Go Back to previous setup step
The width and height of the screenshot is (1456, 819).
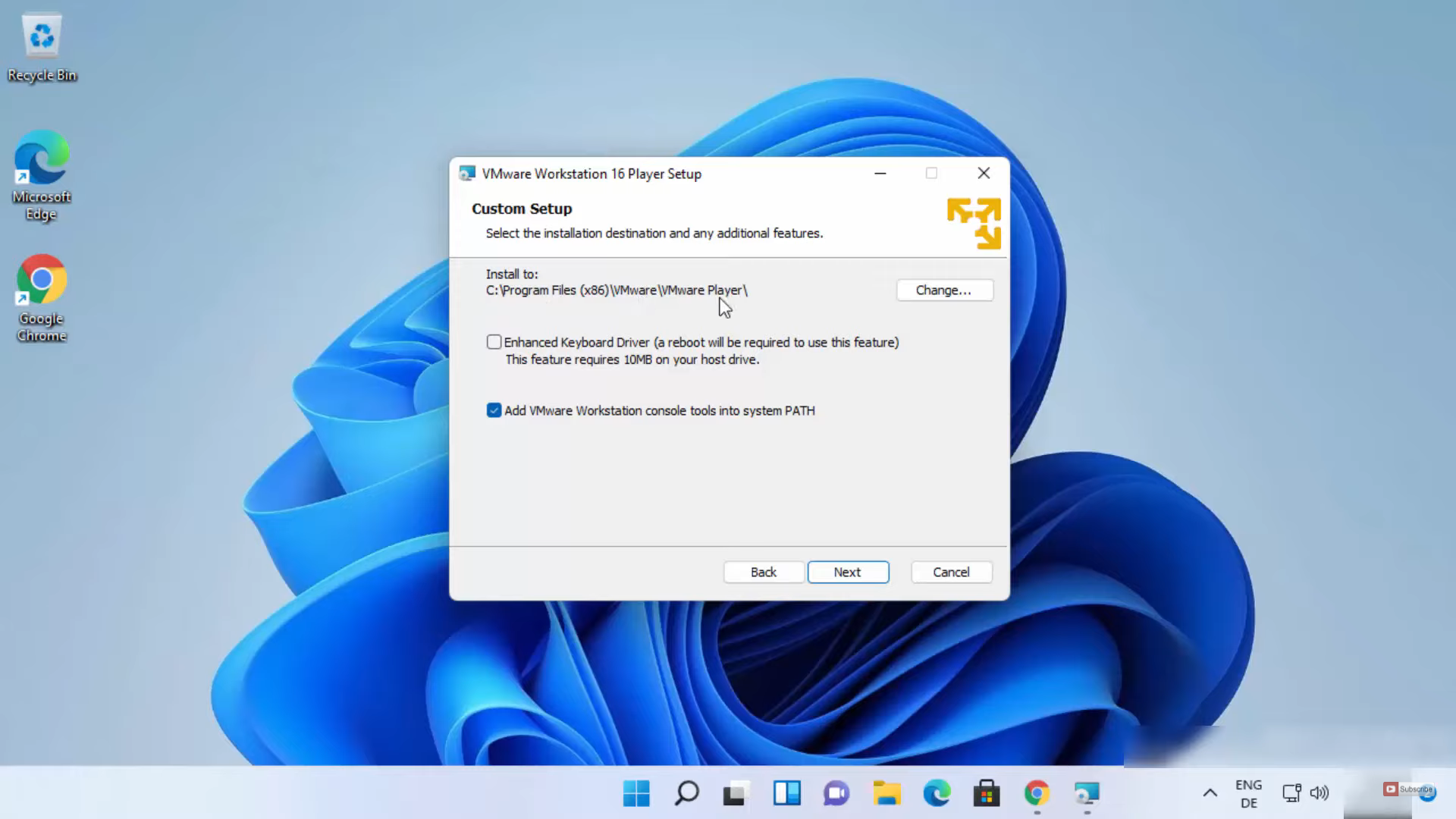[x=763, y=573]
